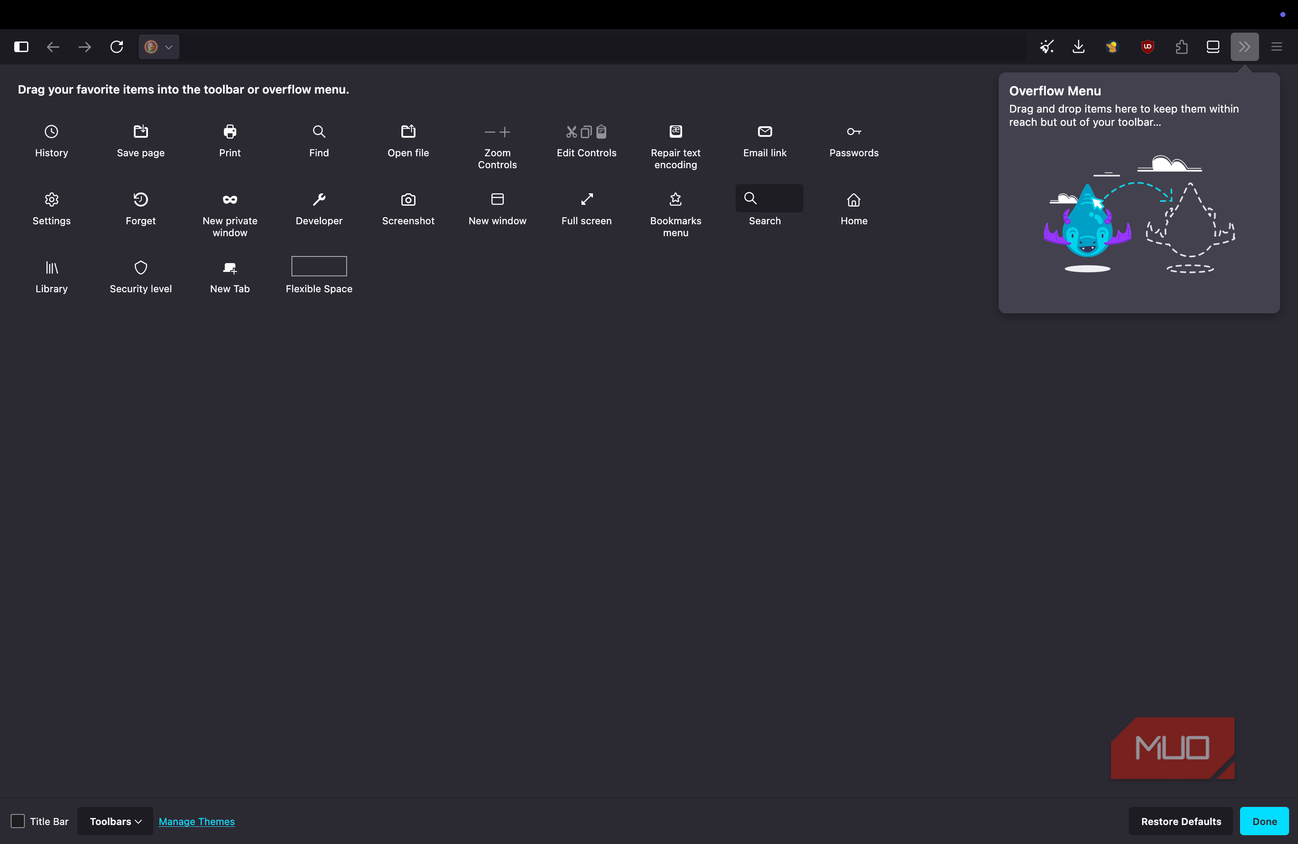
Task: Select the Settings gear item
Action: [x=52, y=210]
